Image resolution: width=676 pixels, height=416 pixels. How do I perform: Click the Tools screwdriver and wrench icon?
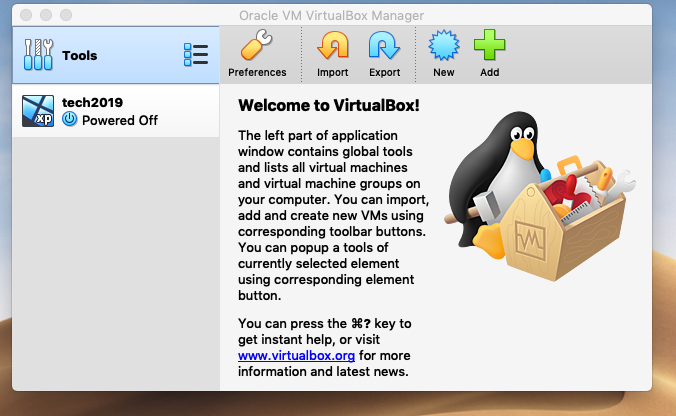click(38, 55)
